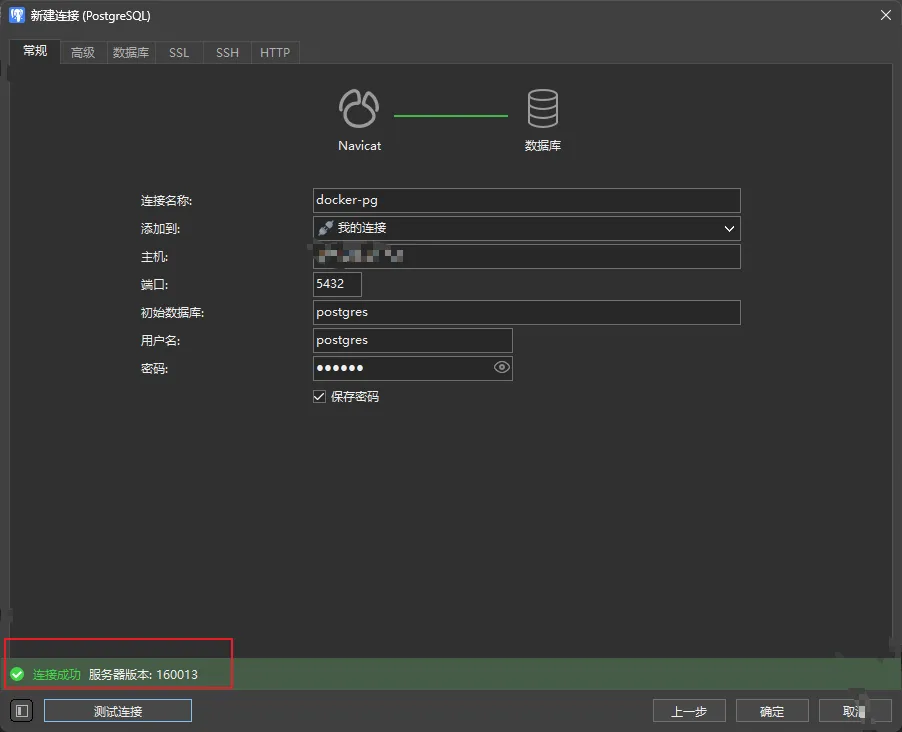Click the 密码 field
This screenshot has width=902, height=732.
pos(412,368)
